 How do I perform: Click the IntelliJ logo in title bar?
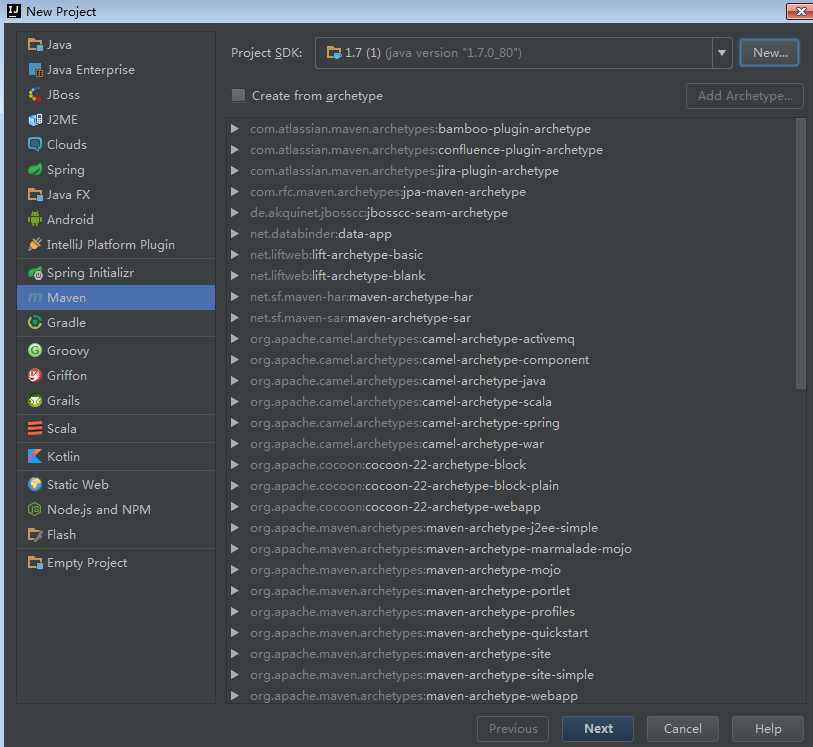(x=13, y=11)
